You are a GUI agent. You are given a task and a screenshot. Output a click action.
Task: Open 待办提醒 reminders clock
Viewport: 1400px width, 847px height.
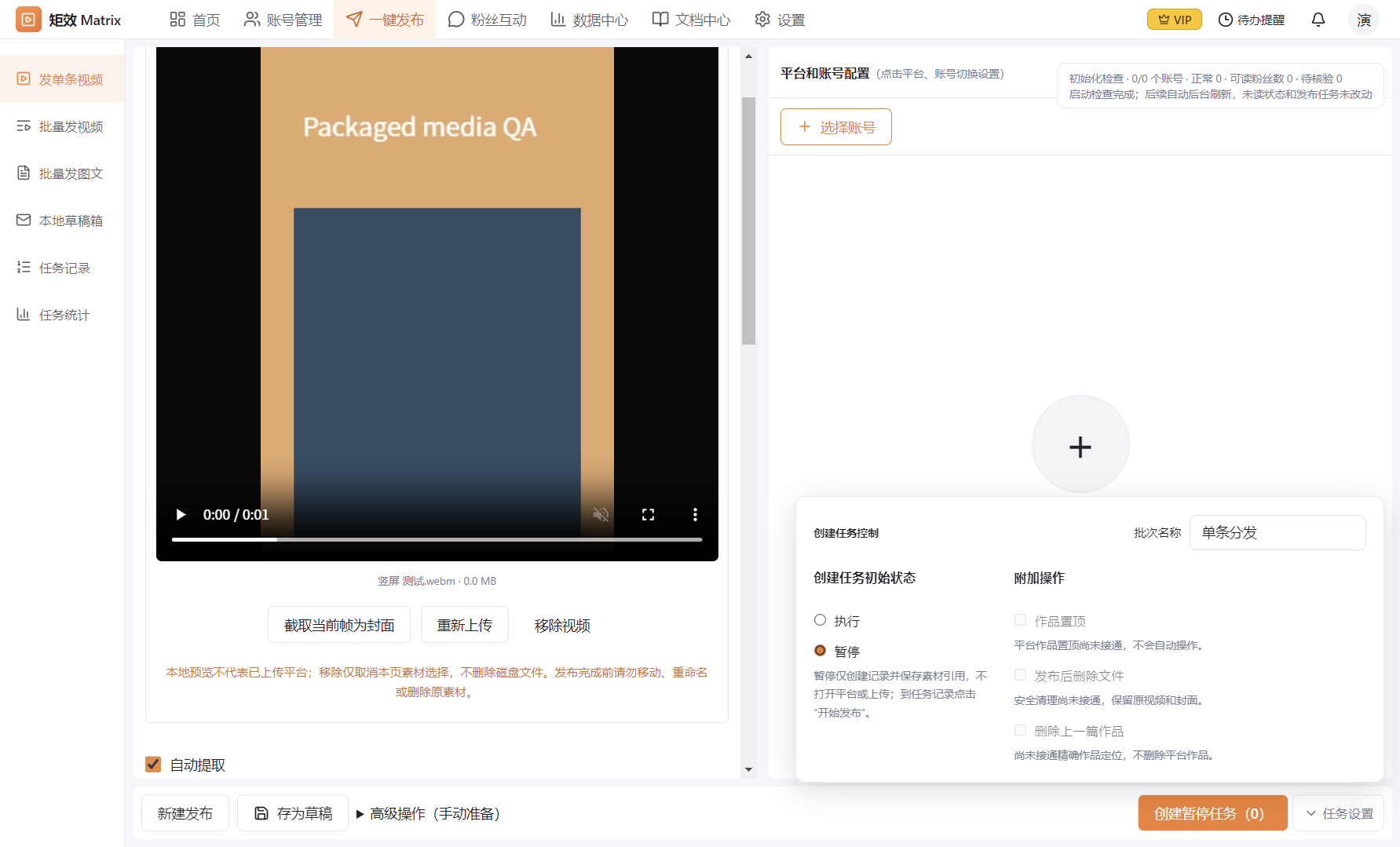coord(1251,20)
